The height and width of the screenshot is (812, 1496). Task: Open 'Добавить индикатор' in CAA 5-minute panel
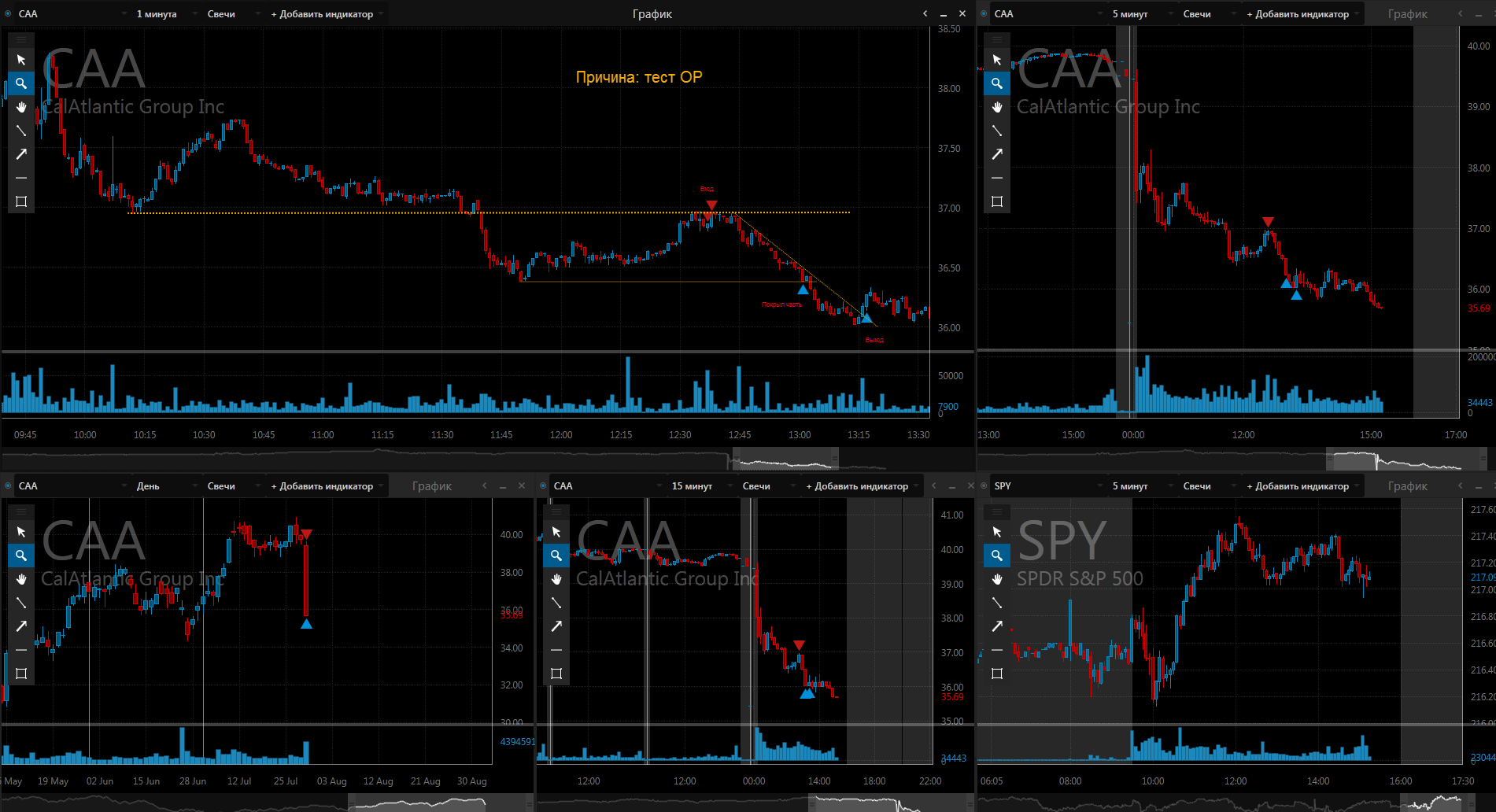coord(1302,14)
